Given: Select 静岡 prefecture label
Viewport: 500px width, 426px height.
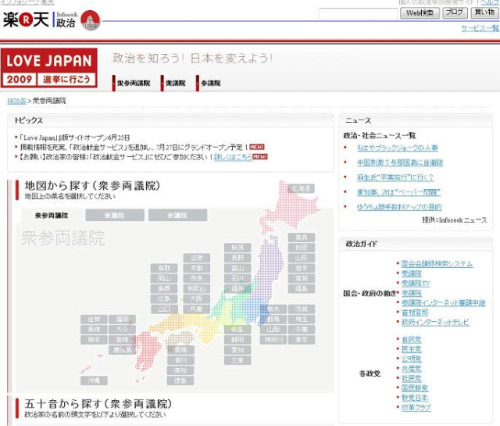Looking at the screenshot, I should 237,340.
